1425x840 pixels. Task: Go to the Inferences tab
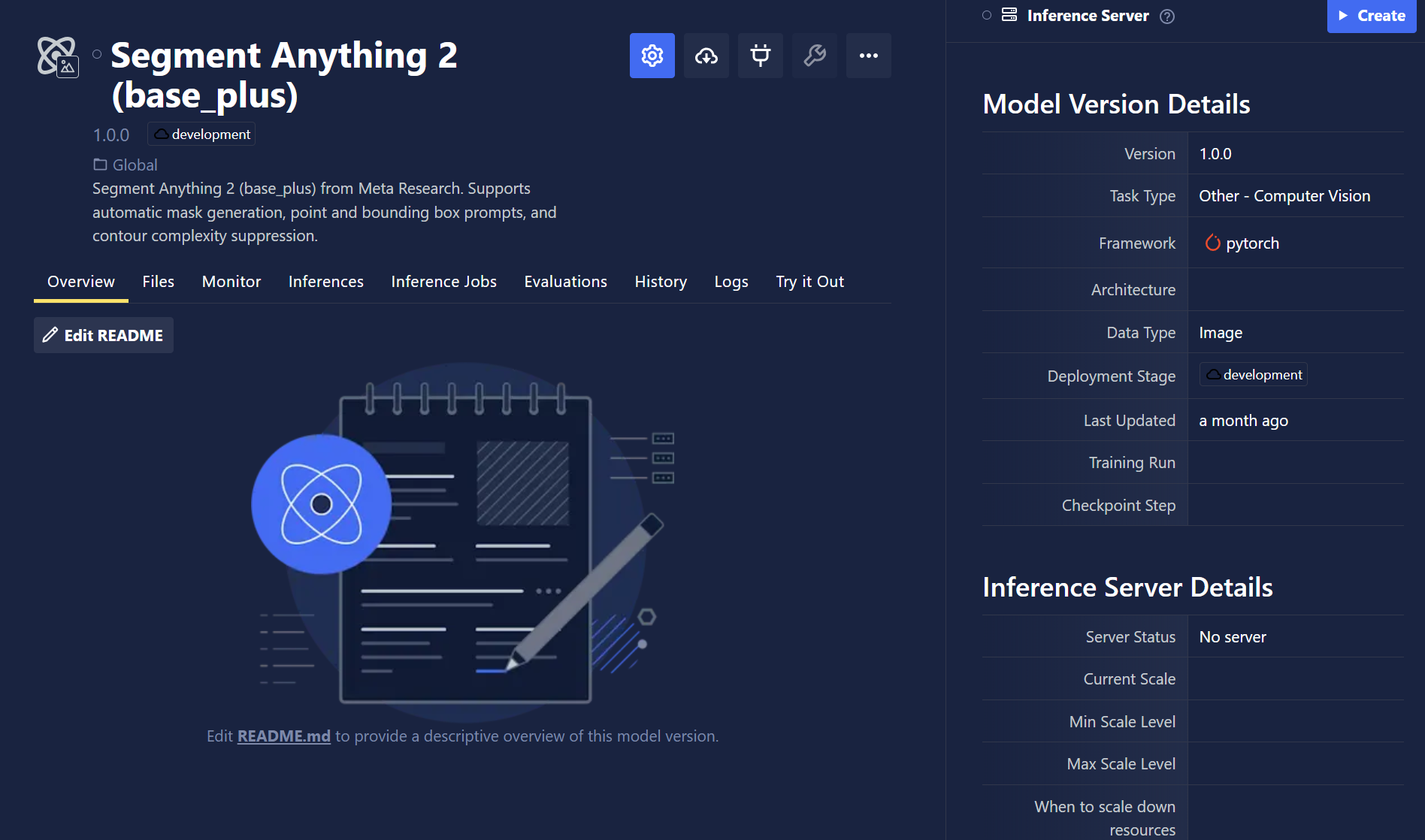326,282
